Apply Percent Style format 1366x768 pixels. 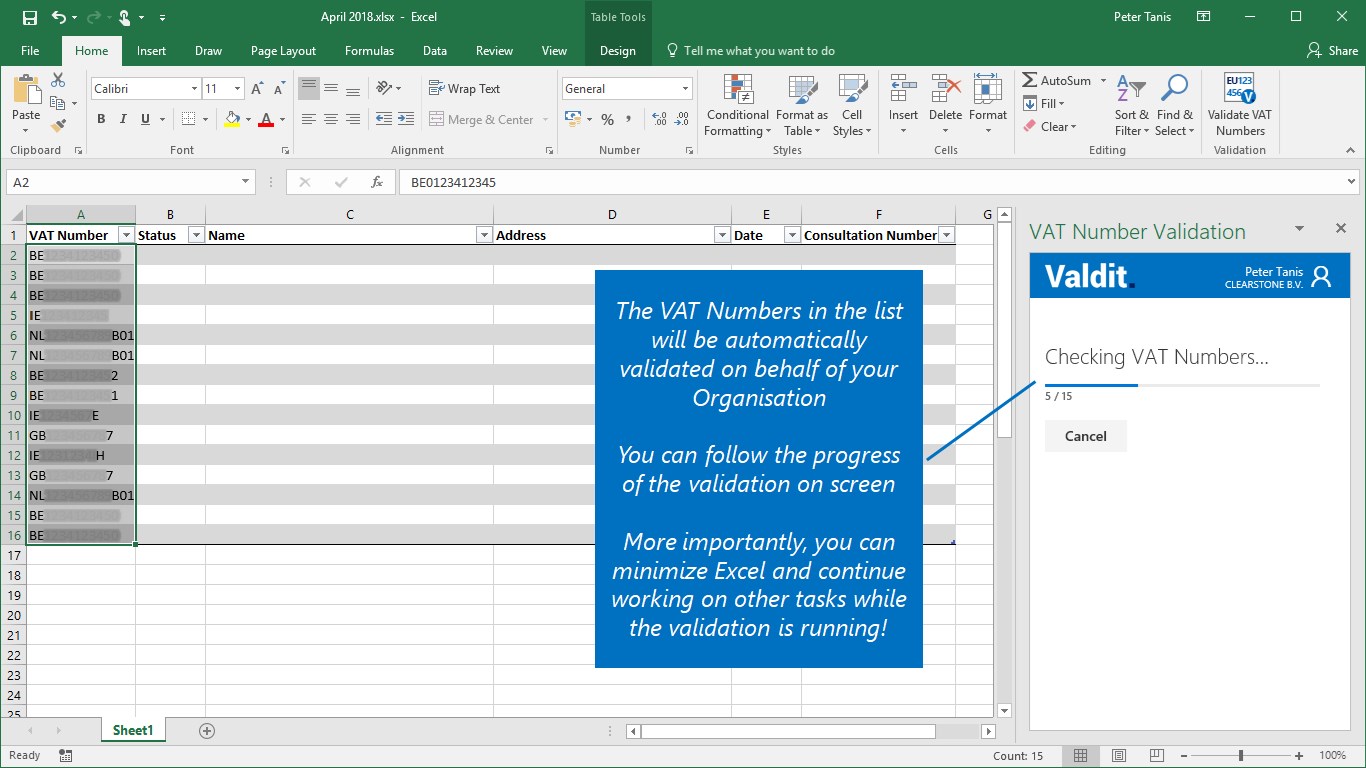click(607, 119)
